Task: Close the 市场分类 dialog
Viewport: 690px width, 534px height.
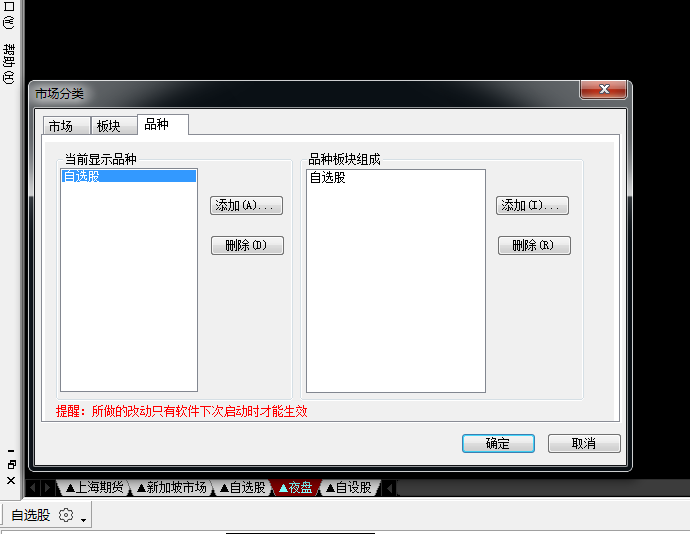Action: tap(604, 89)
